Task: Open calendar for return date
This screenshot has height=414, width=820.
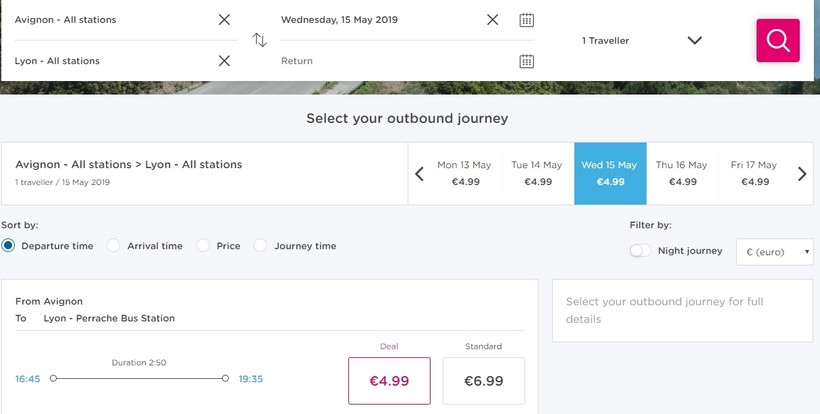Action: [x=526, y=61]
